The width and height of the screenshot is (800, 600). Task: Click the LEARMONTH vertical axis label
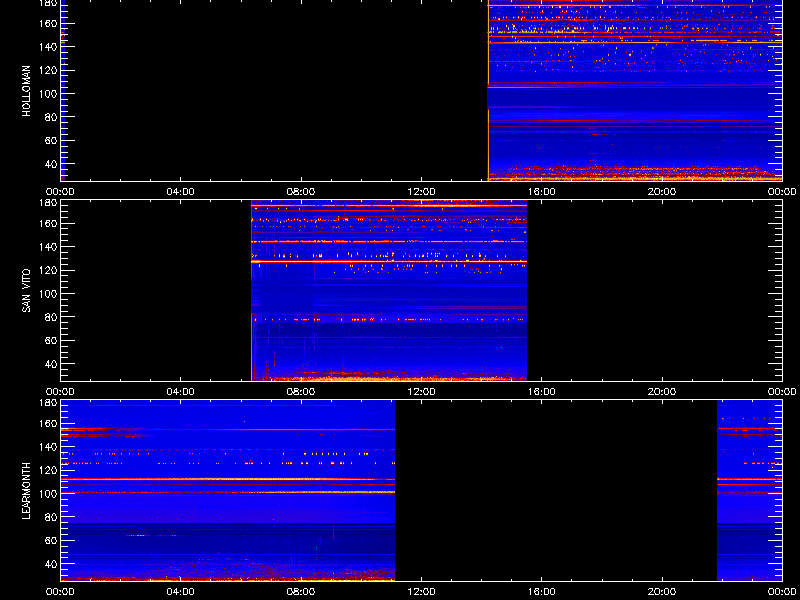(27, 491)
